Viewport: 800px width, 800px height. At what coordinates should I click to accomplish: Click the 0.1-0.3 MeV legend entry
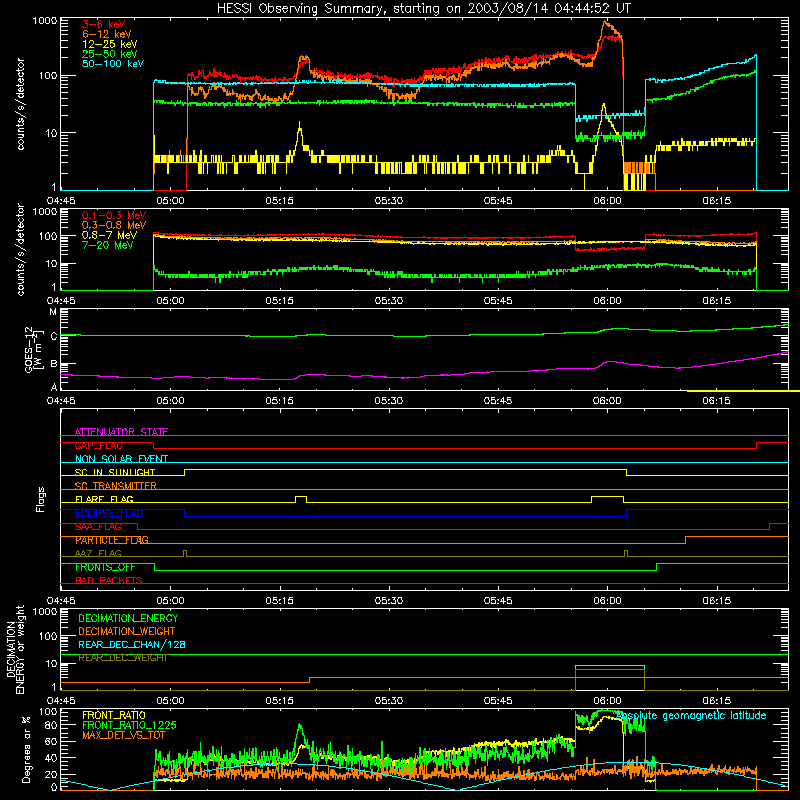pyautogui.click(x=114, y=215)
